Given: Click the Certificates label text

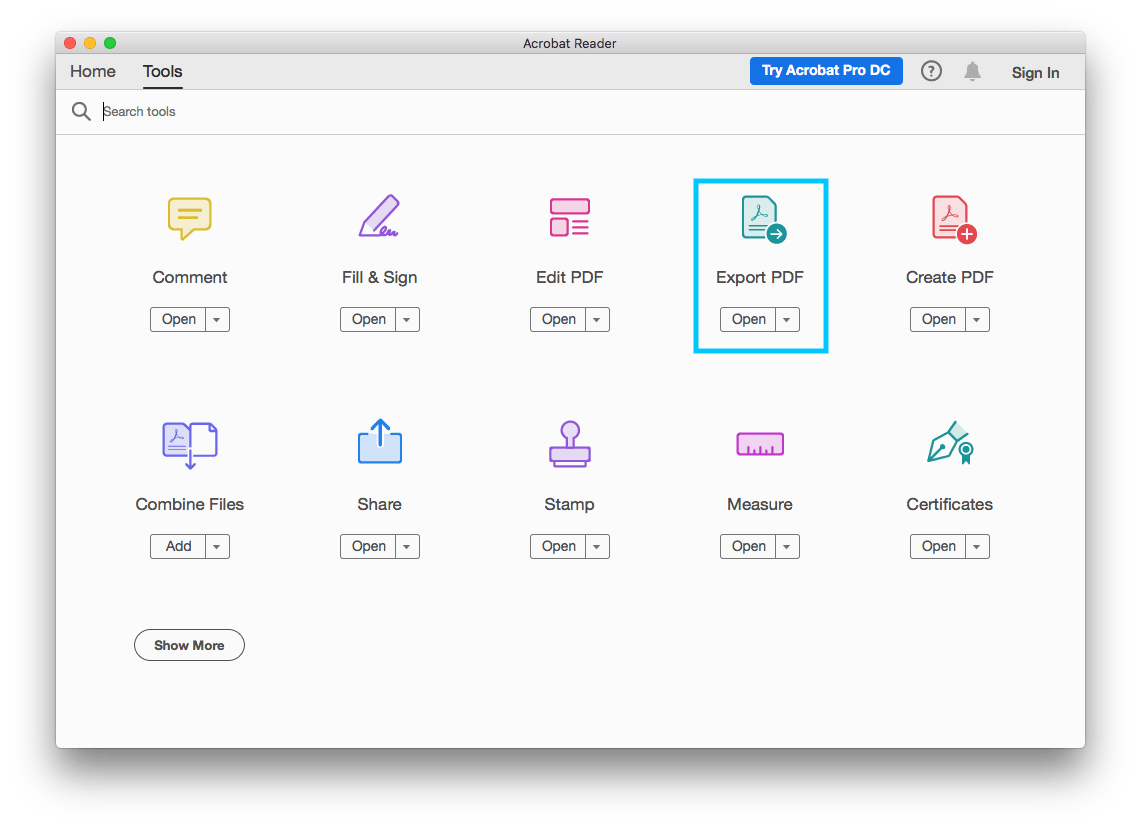Looking at the screenshot, I should (950, 504).
